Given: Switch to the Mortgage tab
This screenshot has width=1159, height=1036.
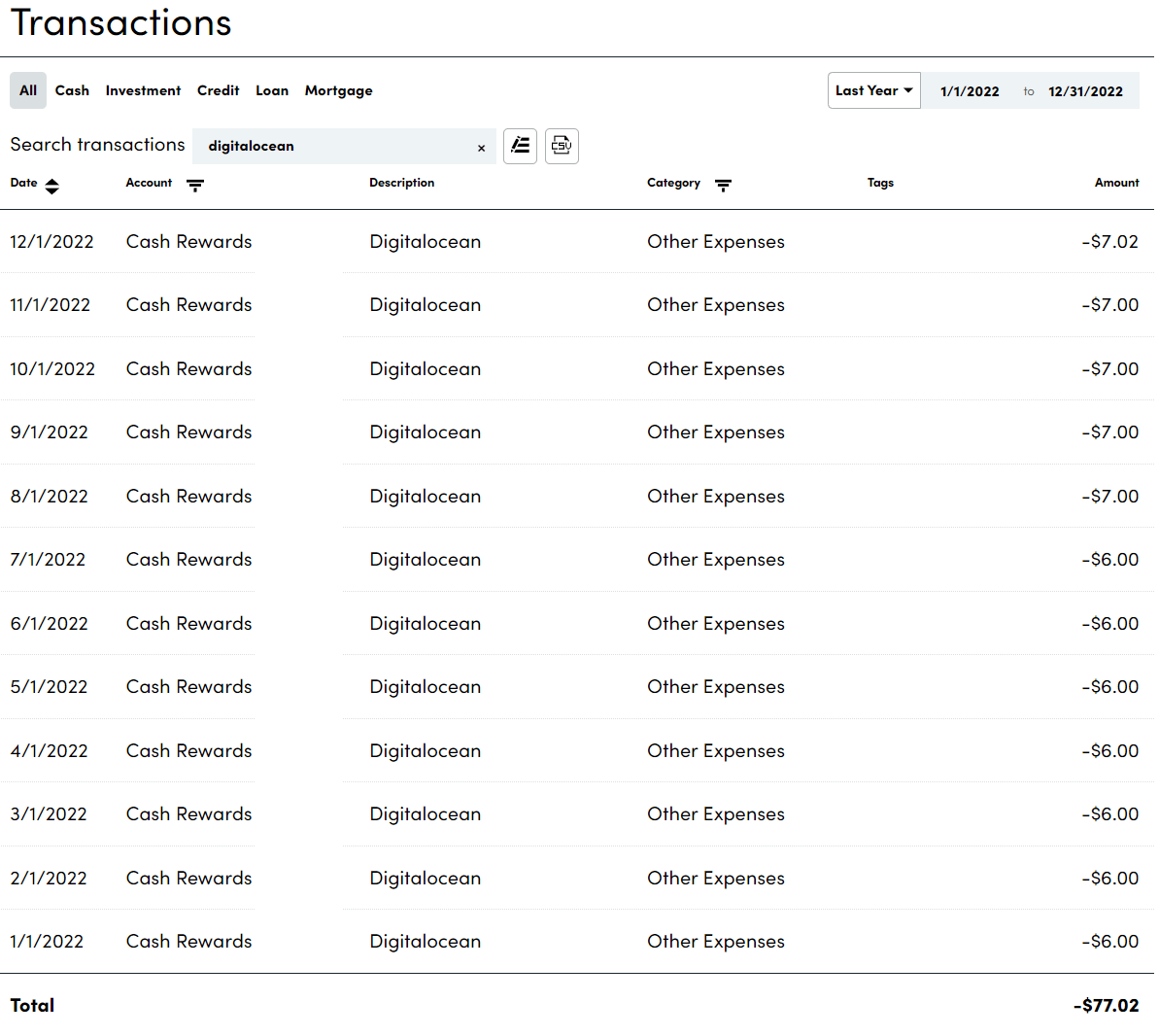Looking at the screenshot, I should point(338,90).
